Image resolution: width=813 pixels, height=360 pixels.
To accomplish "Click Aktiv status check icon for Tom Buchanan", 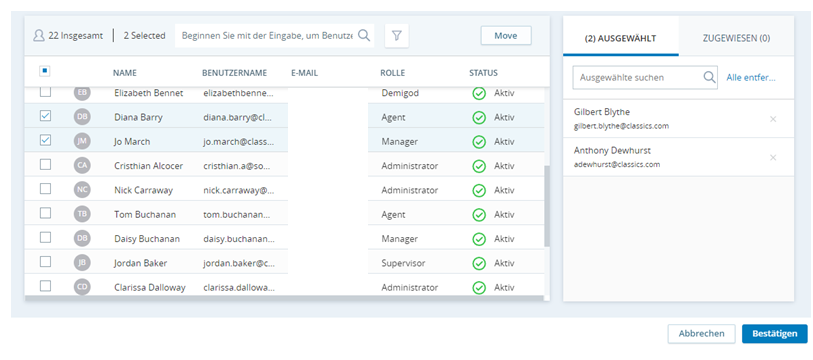I will click(x=479, y=214).
